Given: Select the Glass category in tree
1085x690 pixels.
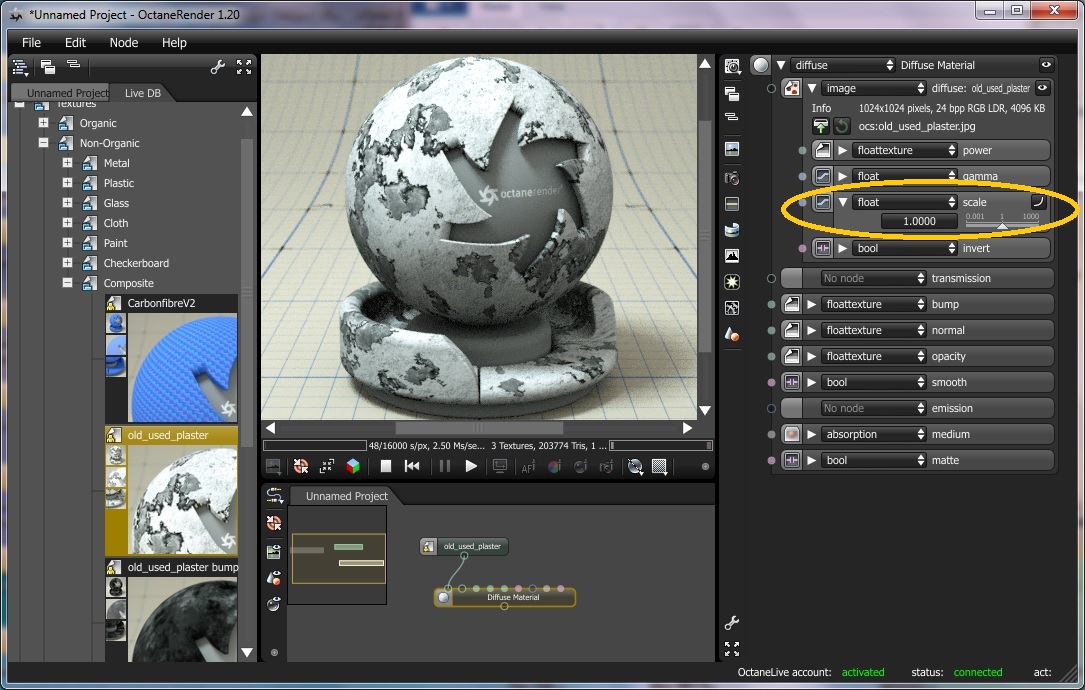Looking at the screenshot, I should coord(116,203).
